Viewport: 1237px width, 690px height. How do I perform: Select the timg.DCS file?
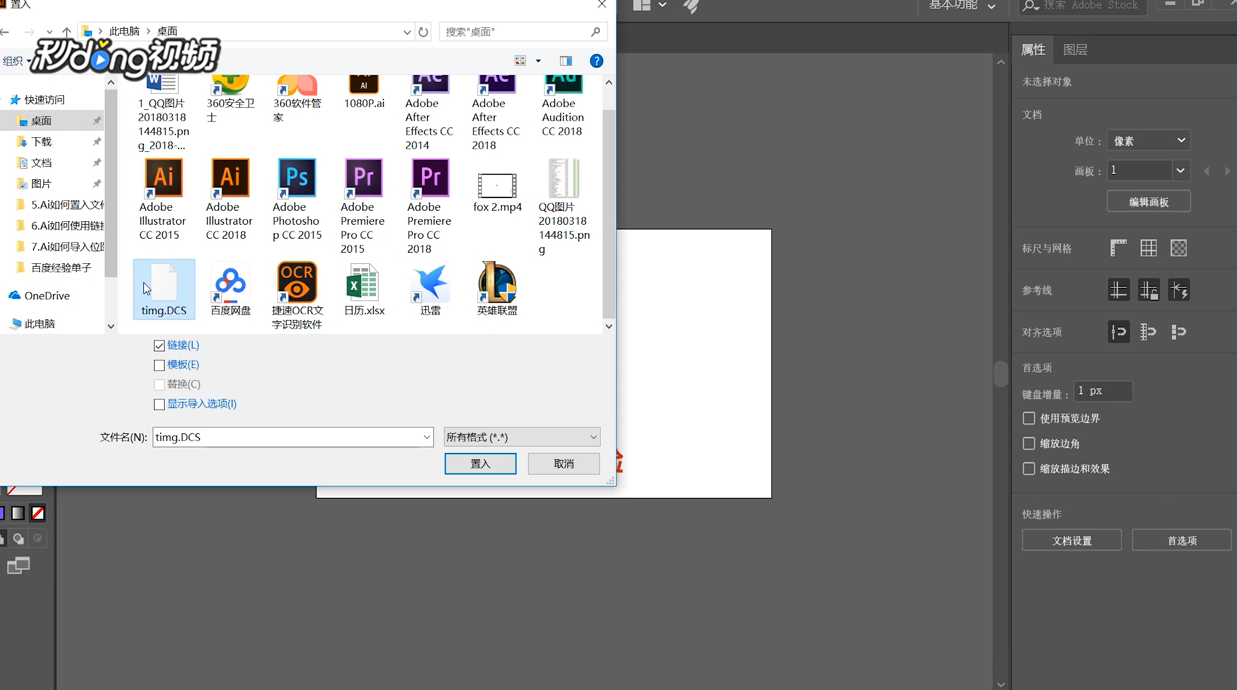click(164, 290)
